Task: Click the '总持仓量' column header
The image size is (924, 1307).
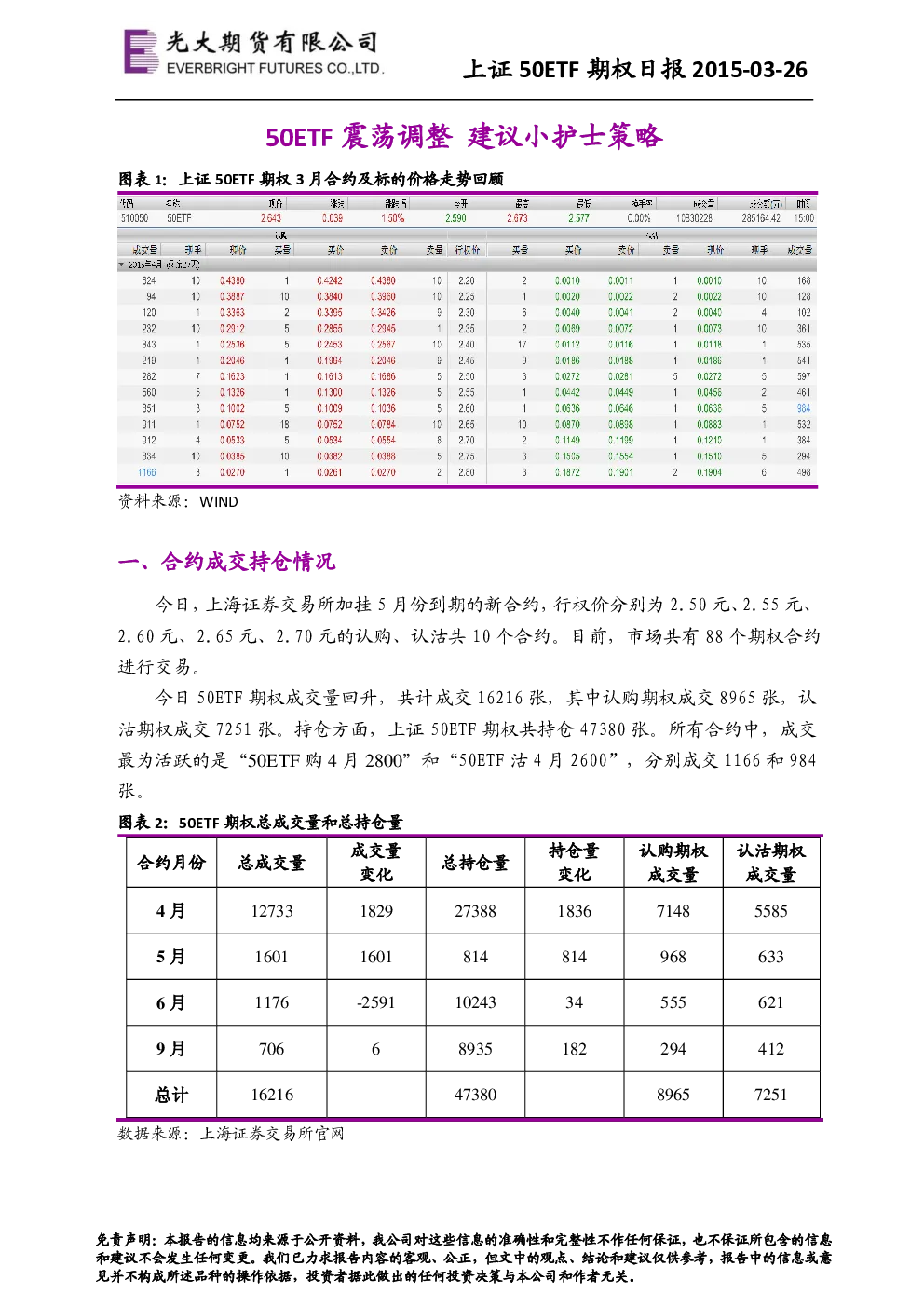Action: (475, 863)
